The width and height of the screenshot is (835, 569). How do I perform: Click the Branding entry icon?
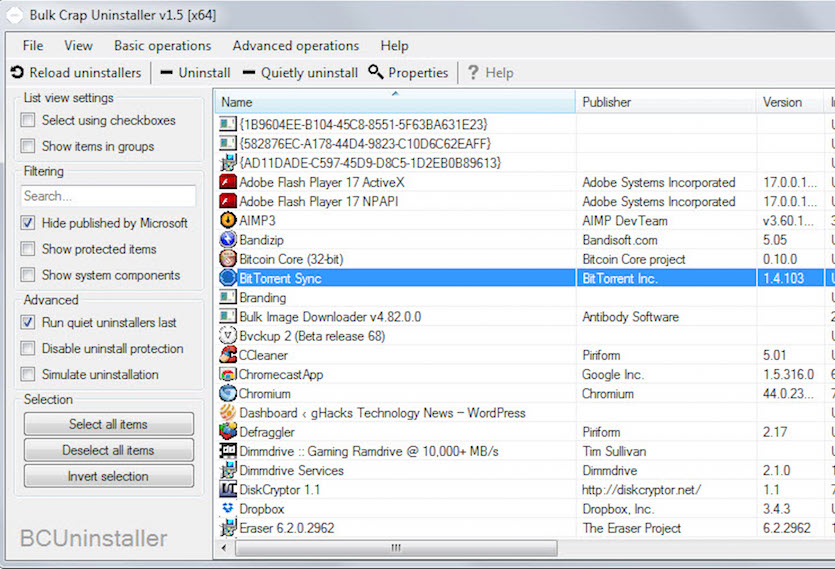(228, 297)
